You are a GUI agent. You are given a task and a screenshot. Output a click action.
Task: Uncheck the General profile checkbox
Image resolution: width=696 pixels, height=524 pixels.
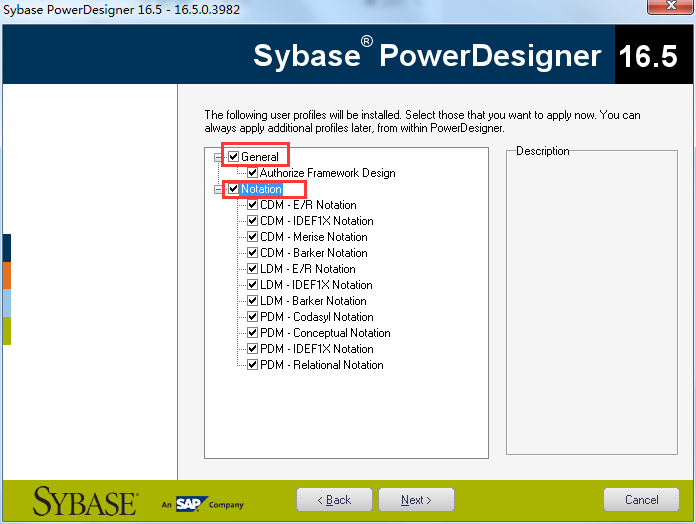[233, 157]
